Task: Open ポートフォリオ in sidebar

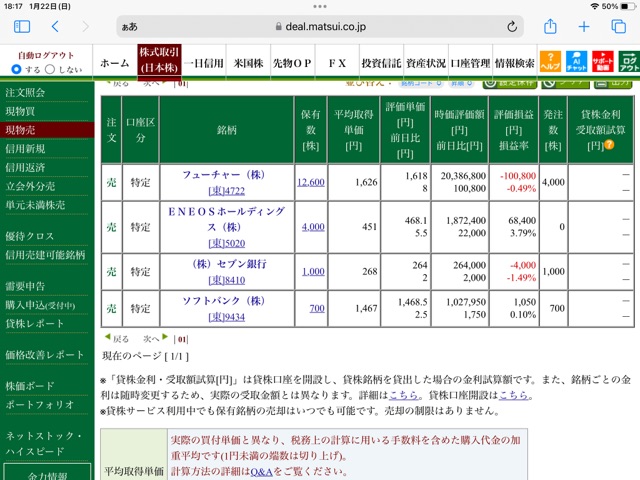Action: click(x=40, y=404)
